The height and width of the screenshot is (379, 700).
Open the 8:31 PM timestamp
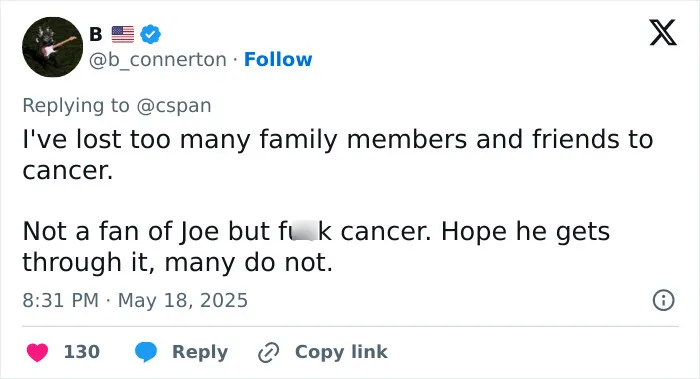(x=60, y=300)
